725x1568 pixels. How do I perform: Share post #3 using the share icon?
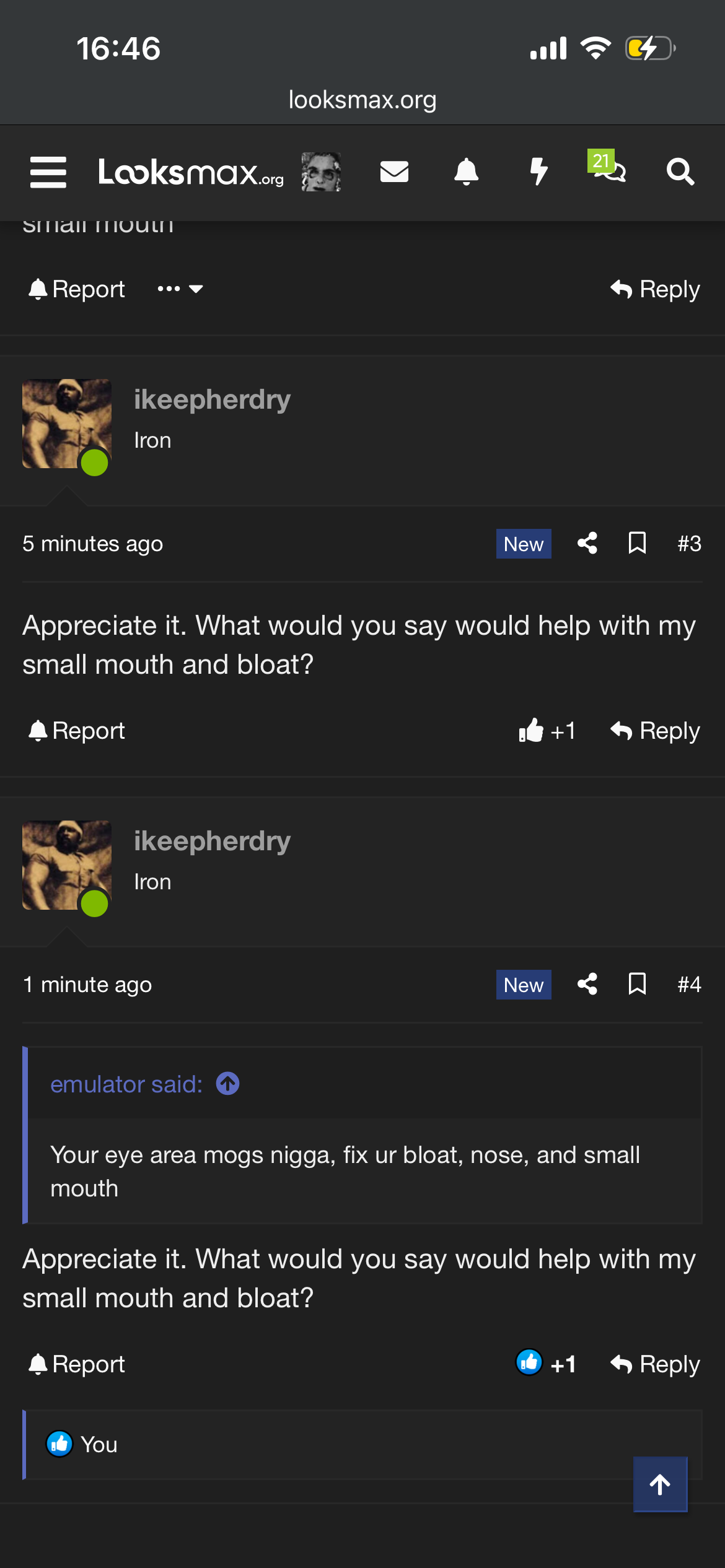click(x=587, y=543)
